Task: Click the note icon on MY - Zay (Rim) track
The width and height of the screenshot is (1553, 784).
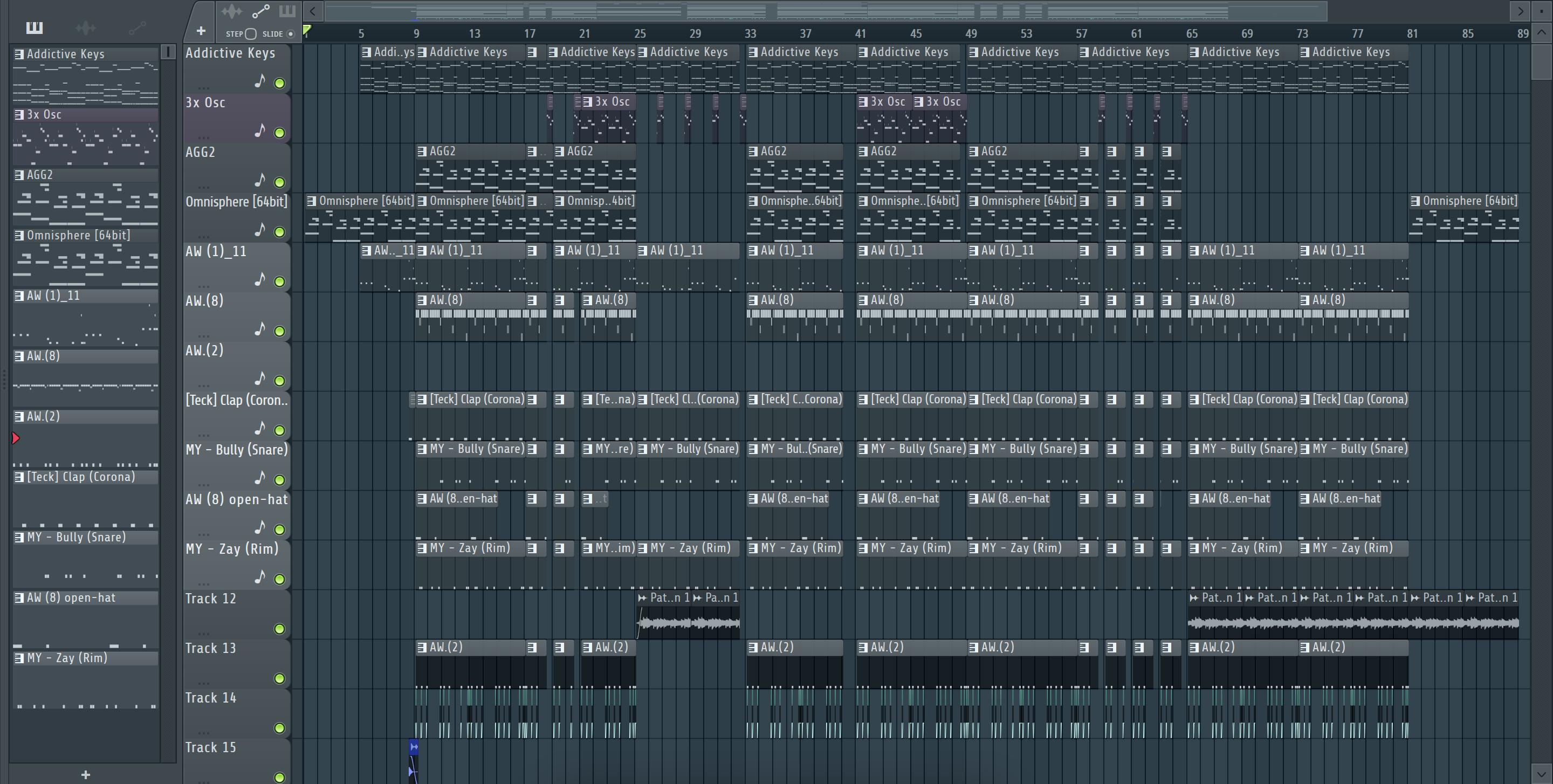Action: coord(260,577)
